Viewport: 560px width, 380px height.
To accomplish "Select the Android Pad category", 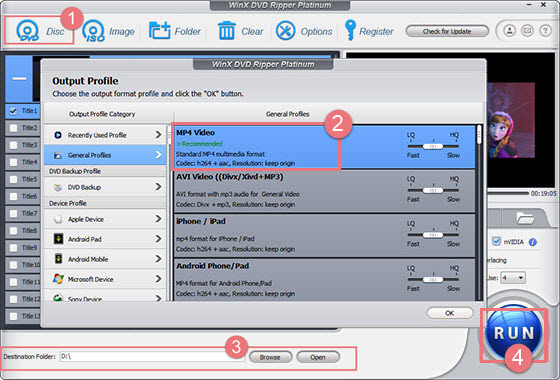I will point(105,239).
